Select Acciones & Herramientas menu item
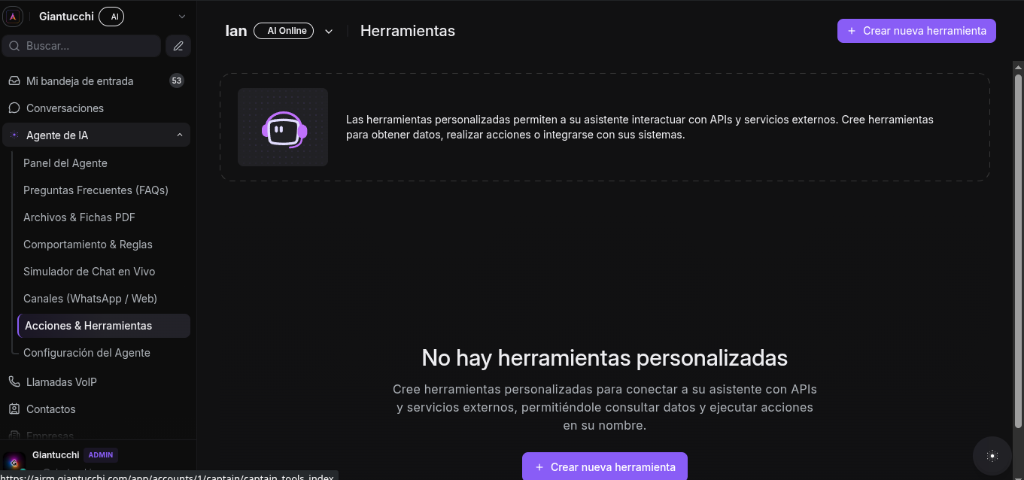The height and width of the screenshot is (480, 1024). tap(103, 326)
